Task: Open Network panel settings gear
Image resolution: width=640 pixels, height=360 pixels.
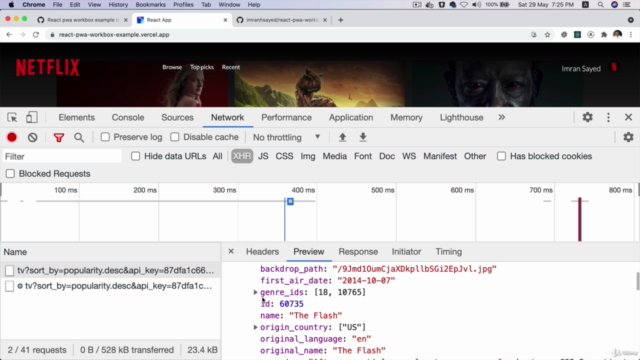Action: 628,138
